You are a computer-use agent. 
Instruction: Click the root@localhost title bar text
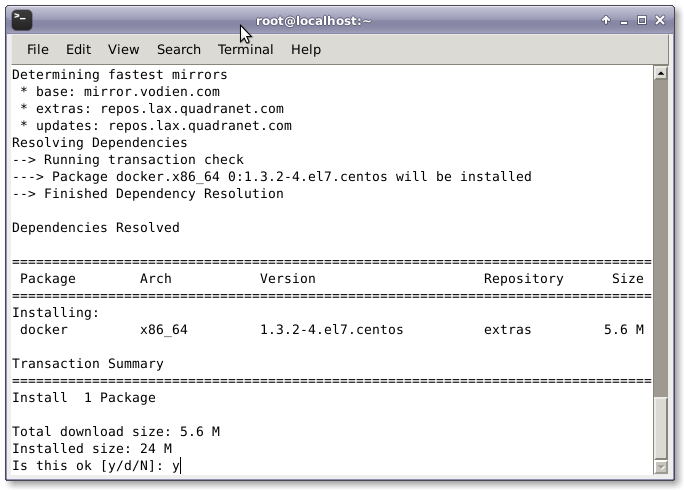314,20
